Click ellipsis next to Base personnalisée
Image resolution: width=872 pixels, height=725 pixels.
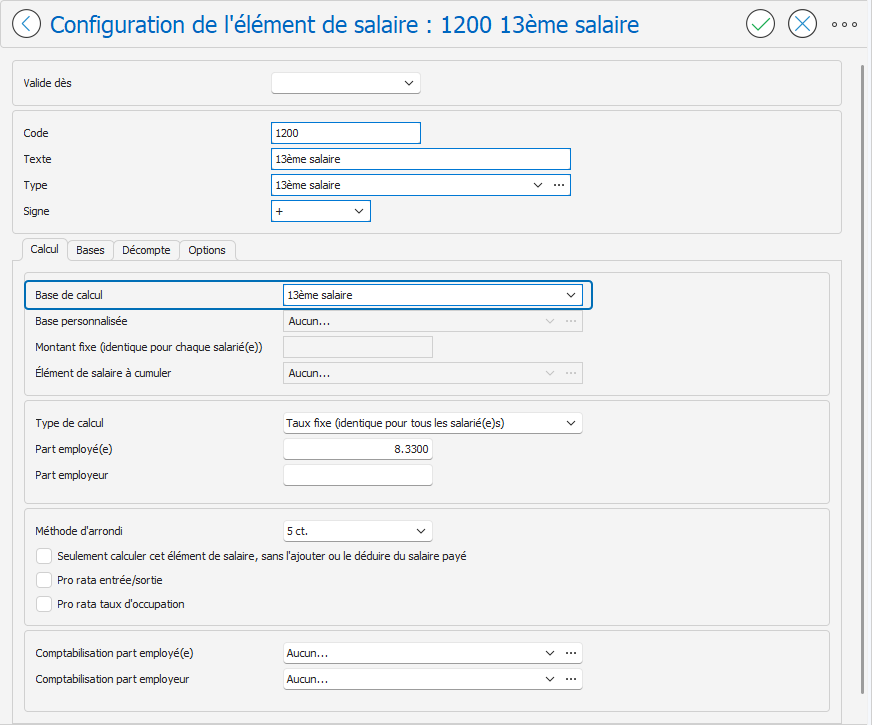point(571,321)
